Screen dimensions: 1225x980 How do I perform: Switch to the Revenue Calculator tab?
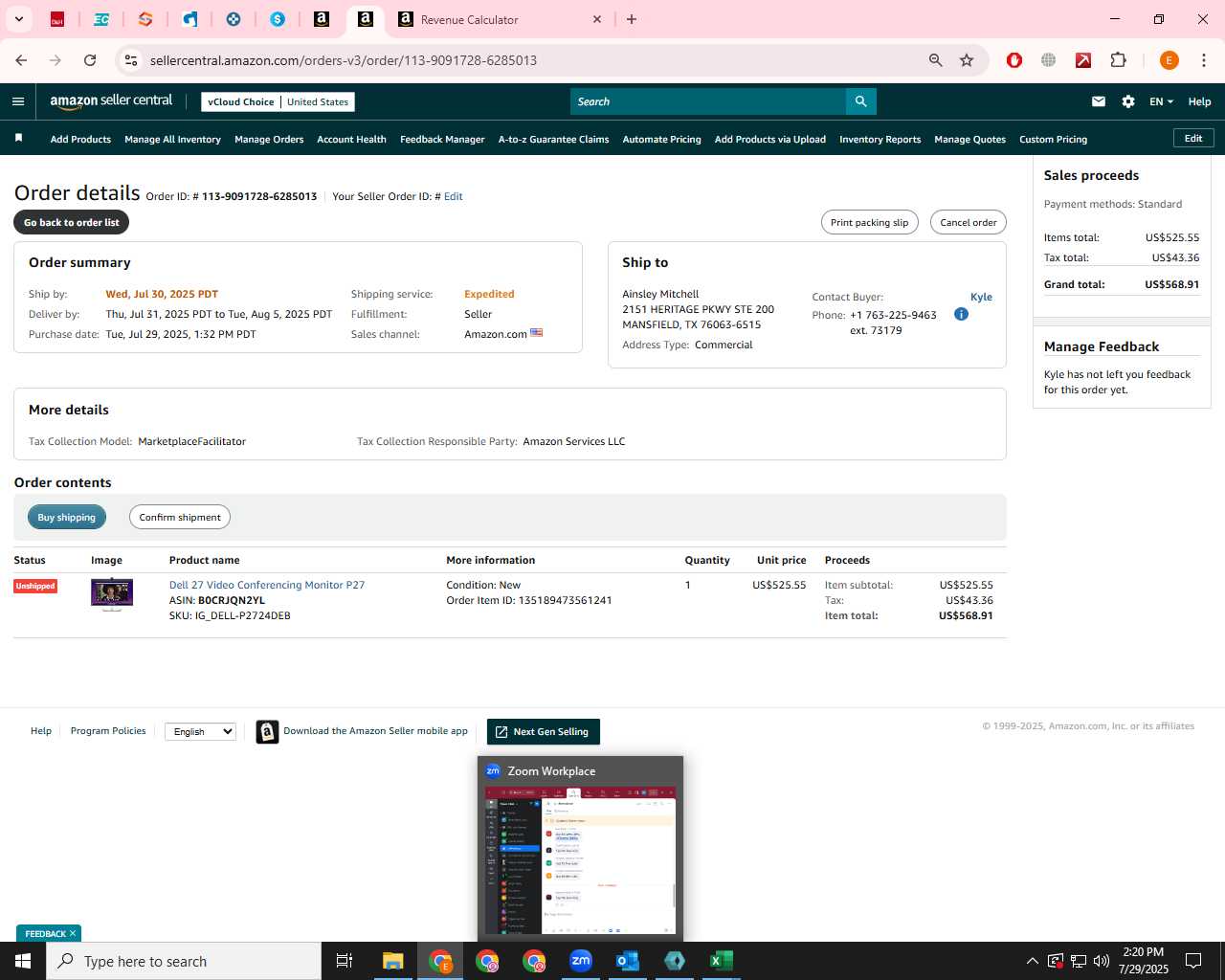point(498,19)
